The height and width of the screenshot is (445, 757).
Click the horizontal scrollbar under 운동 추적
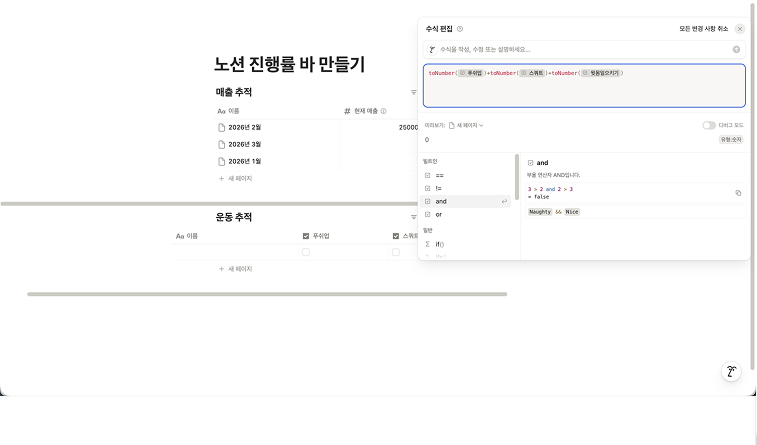[x=267, y=294]
